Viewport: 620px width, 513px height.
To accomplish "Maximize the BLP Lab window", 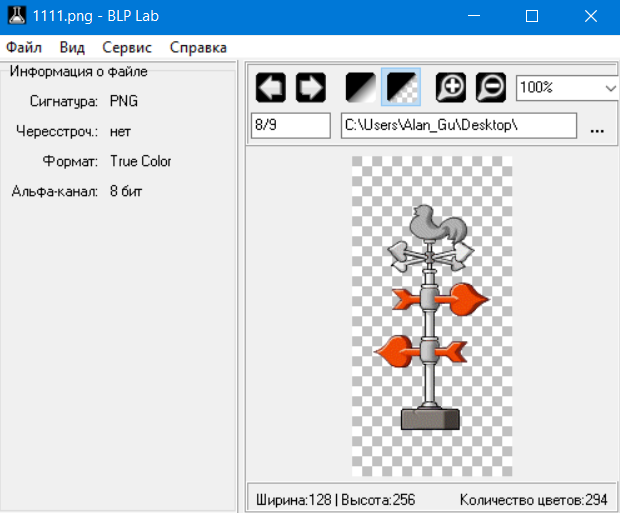I will tap(532, 16).
